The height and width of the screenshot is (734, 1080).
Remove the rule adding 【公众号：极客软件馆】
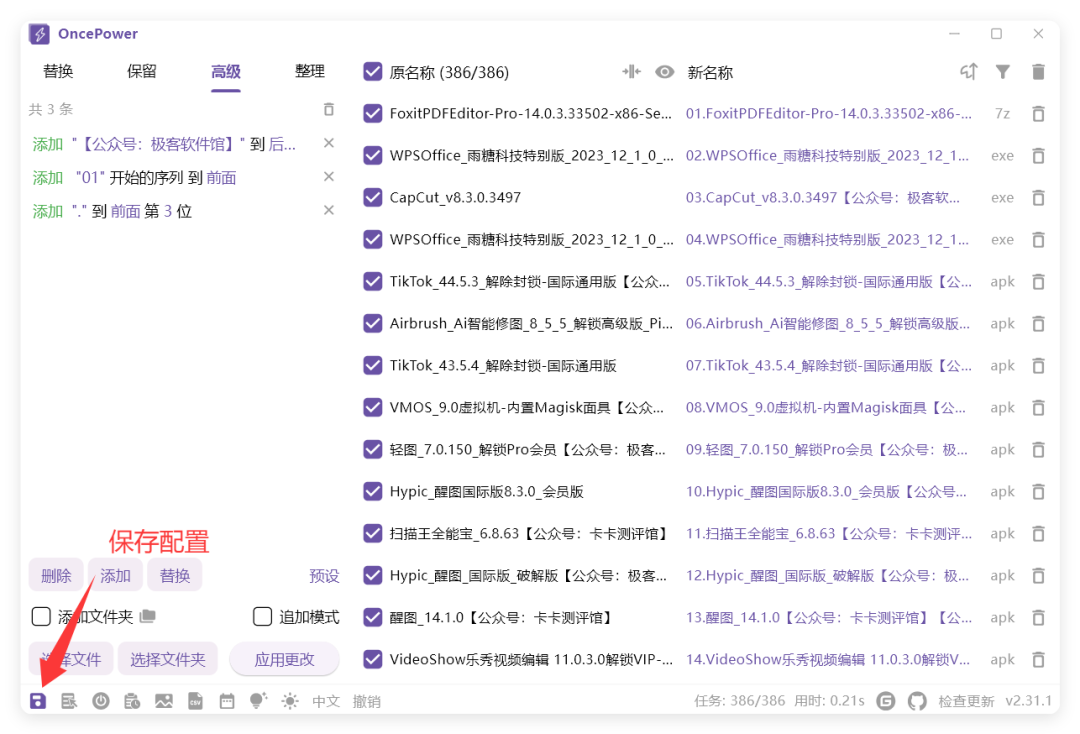click(x=329, y=143)
